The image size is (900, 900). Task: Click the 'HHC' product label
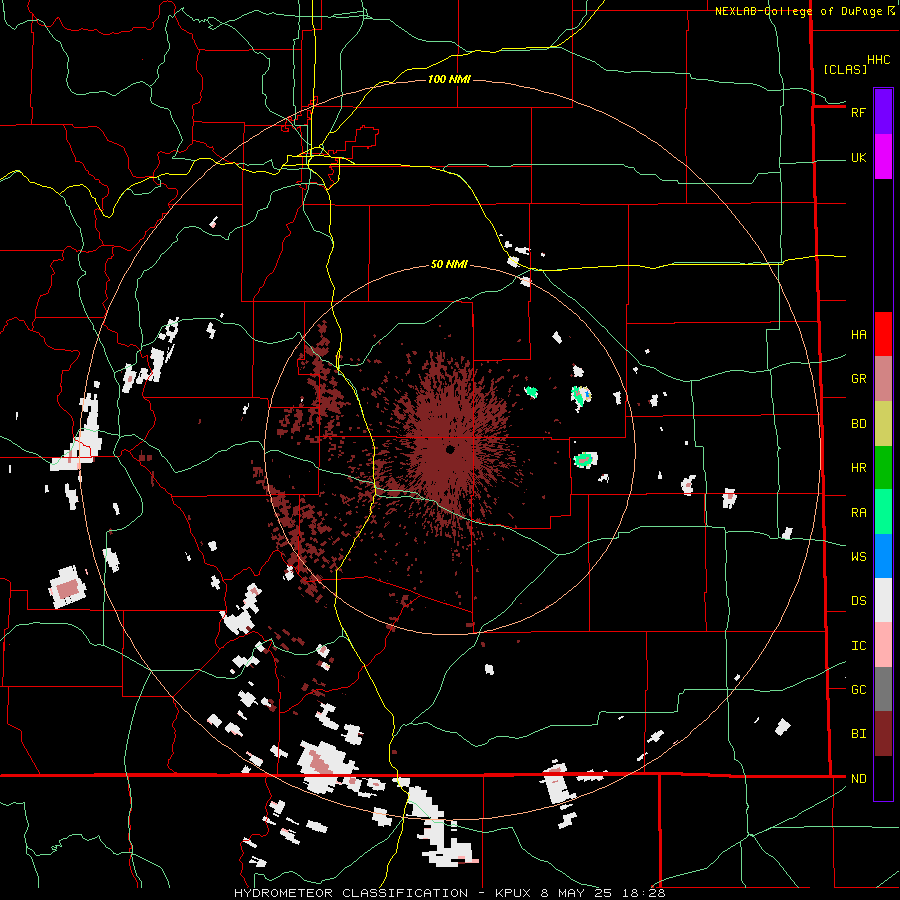coord(878,60)
